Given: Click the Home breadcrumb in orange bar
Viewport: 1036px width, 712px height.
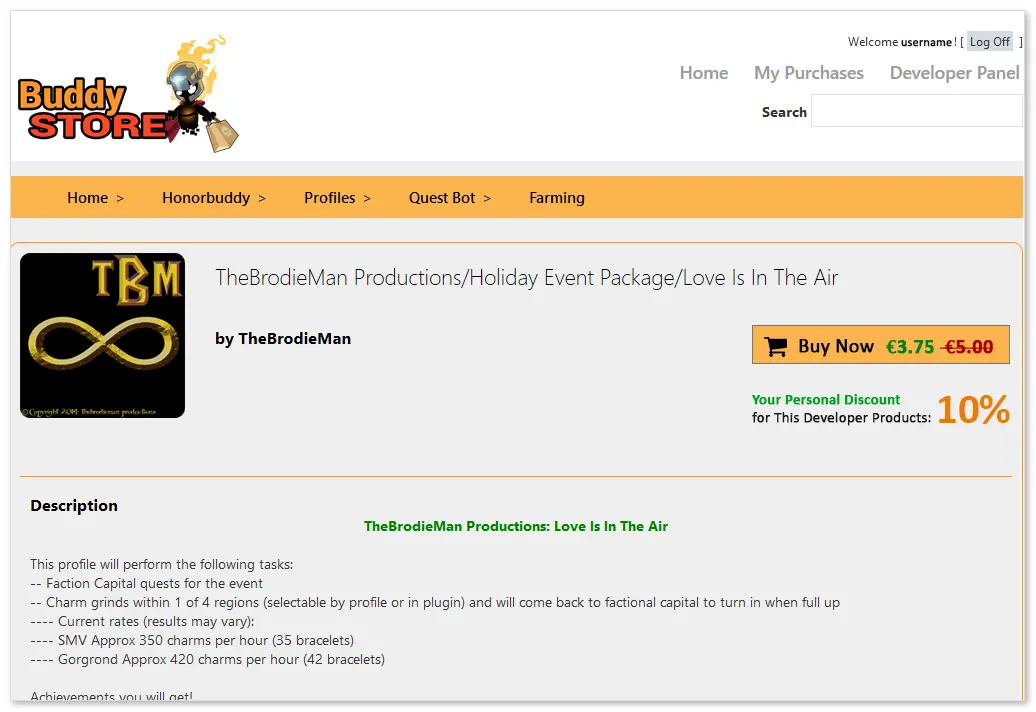Looking at the screenshot, I should 87,197.
